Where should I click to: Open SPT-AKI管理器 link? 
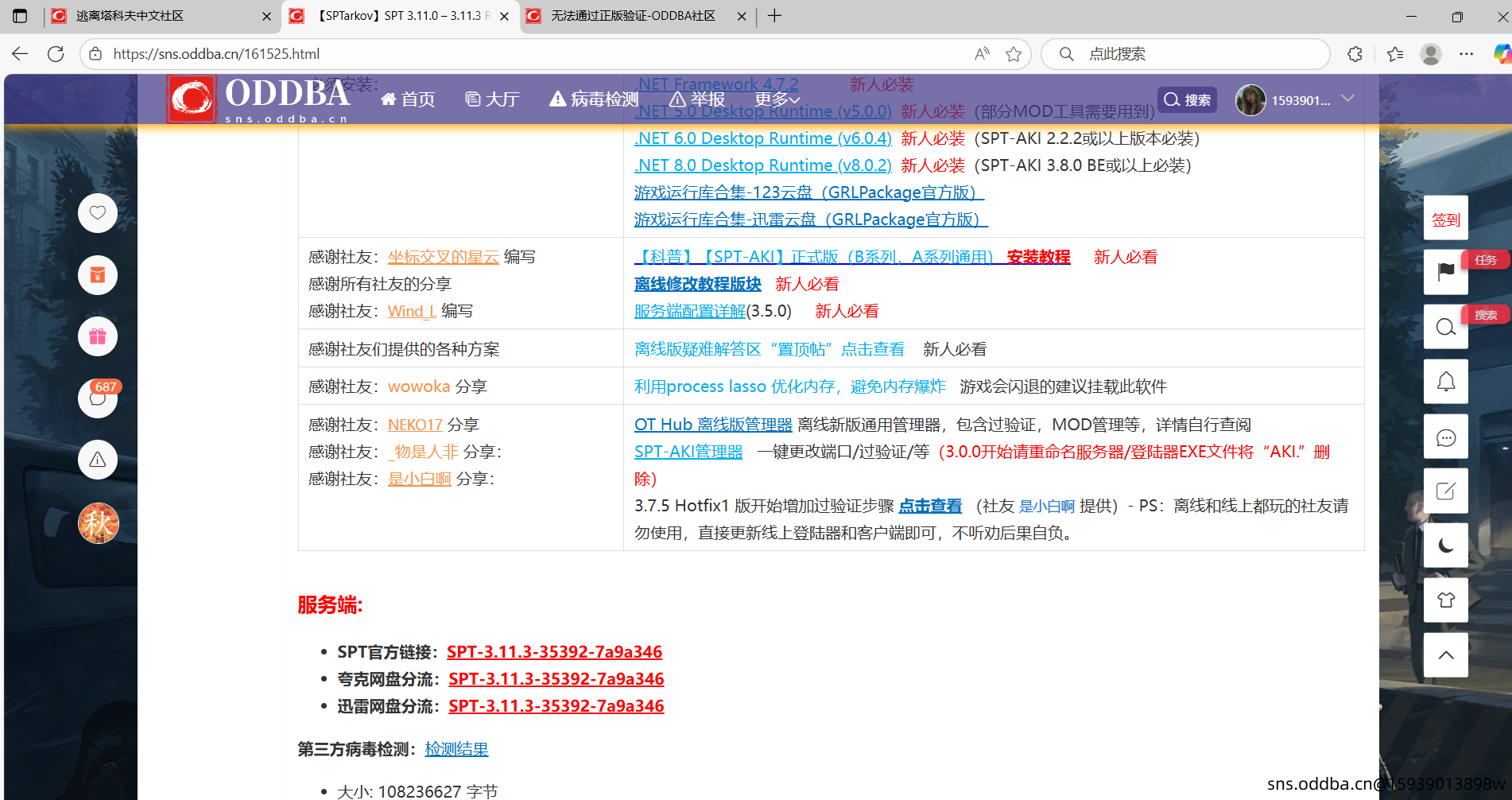(688, 452)
